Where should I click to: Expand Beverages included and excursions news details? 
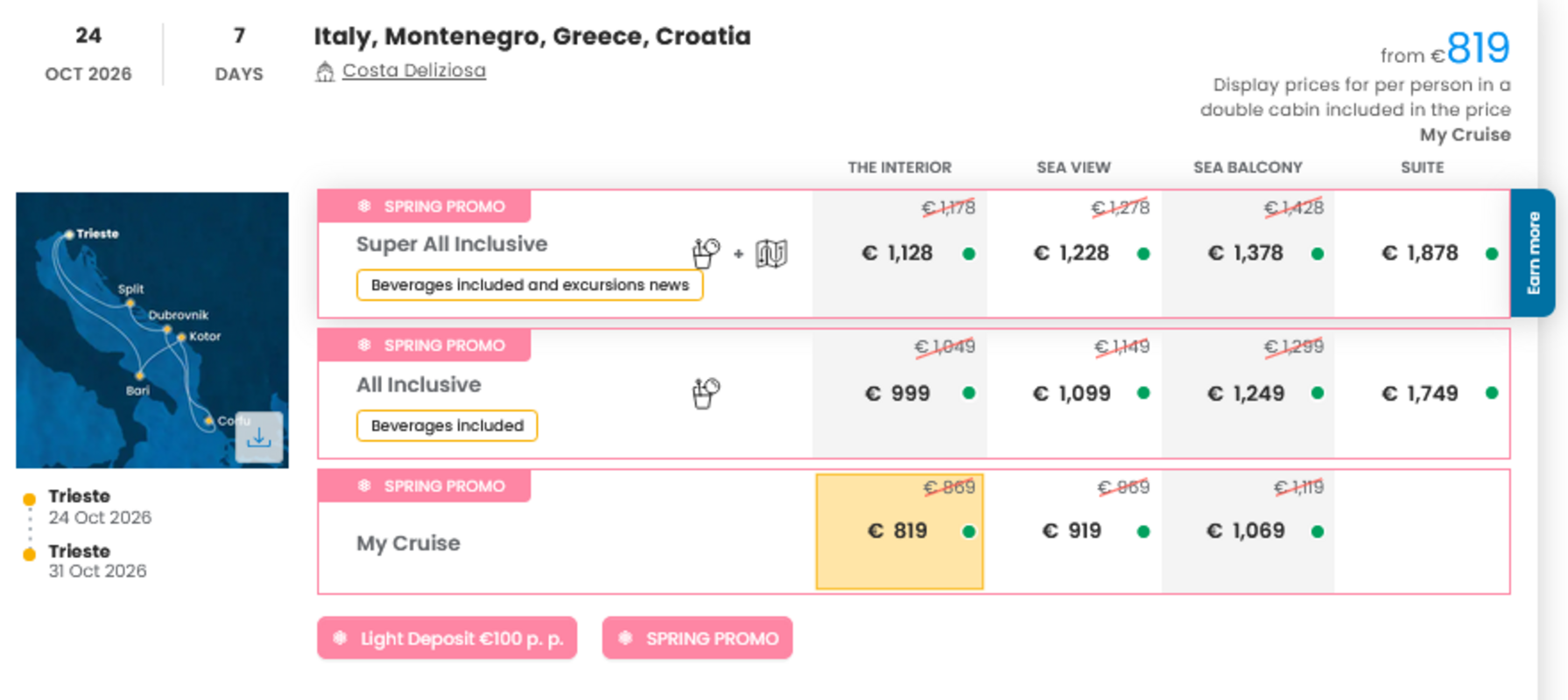click(x=530, y=284)
